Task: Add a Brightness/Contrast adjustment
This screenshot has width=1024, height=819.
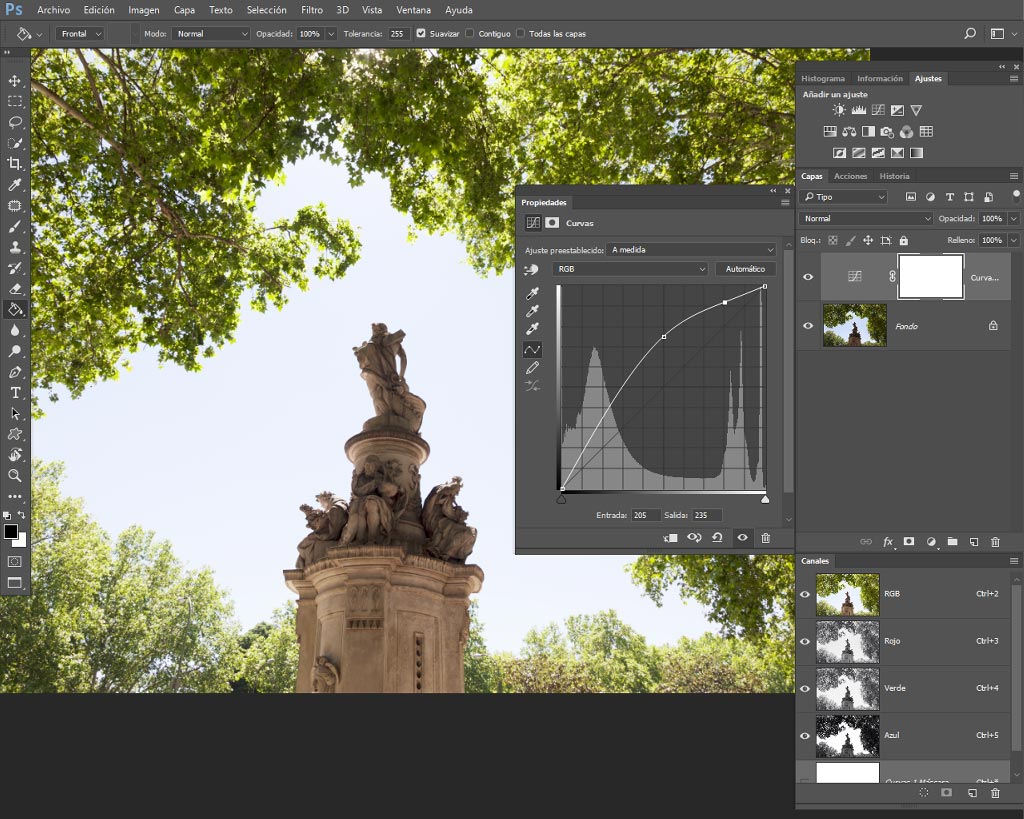Action: point(839,110)
